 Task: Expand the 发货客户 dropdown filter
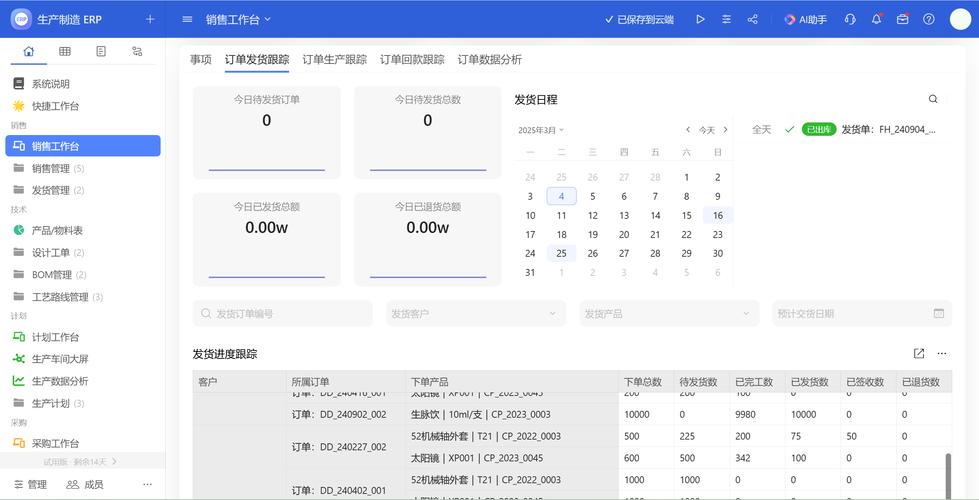[476, 313]
